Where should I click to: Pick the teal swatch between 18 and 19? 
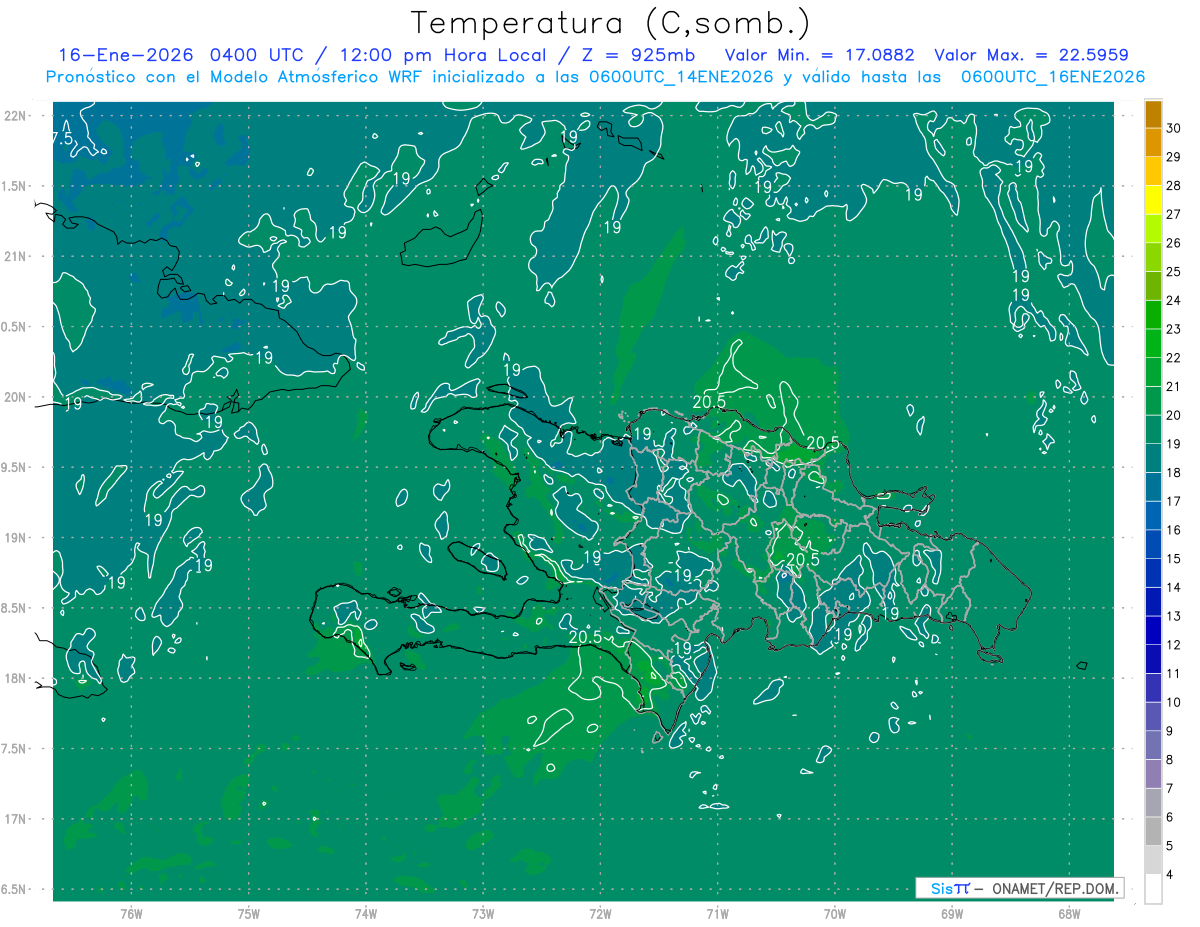(1153, 459)
